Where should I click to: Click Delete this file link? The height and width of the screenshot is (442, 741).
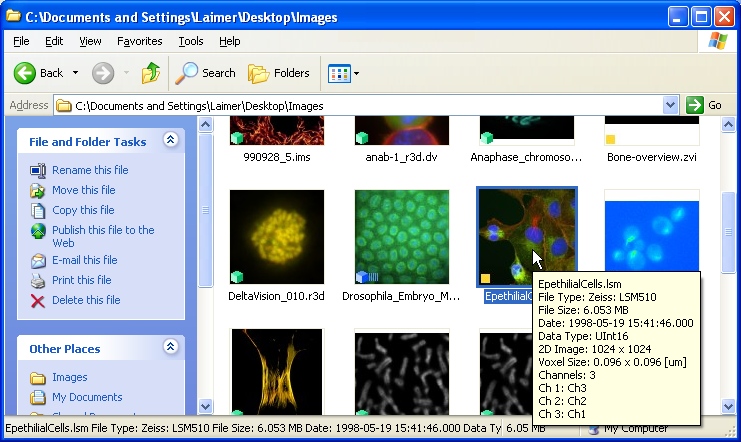point(86,300)
